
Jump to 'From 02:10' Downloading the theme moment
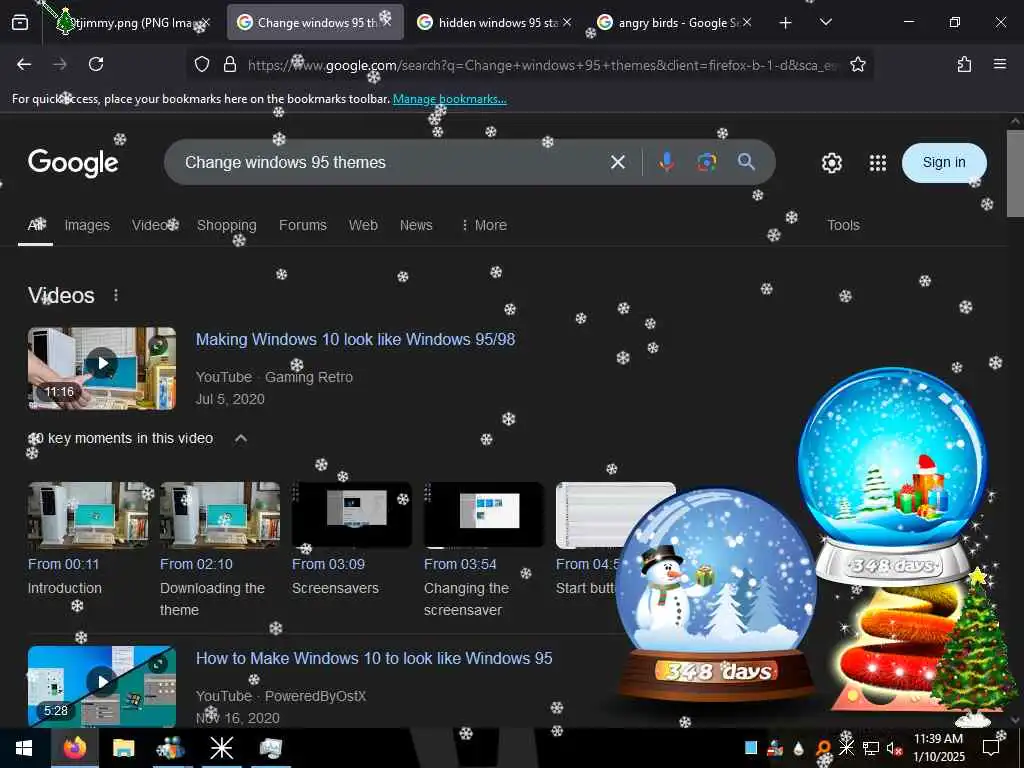(x=196, y=564)
